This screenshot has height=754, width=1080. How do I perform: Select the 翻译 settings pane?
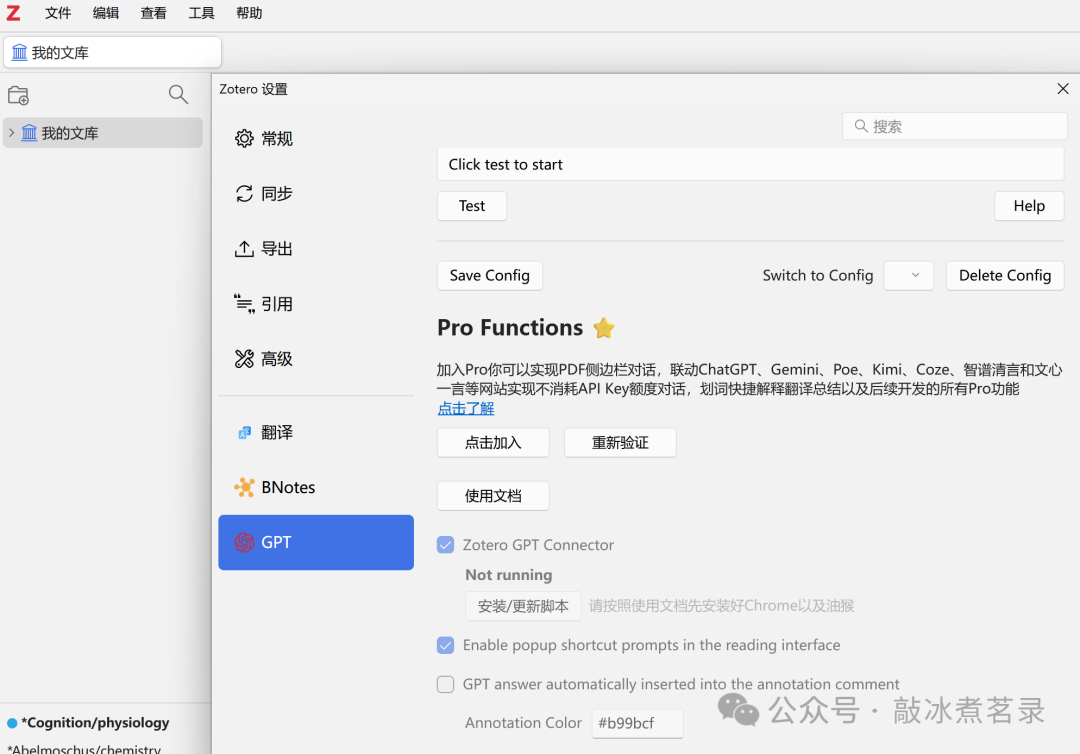tap(316, 432)
